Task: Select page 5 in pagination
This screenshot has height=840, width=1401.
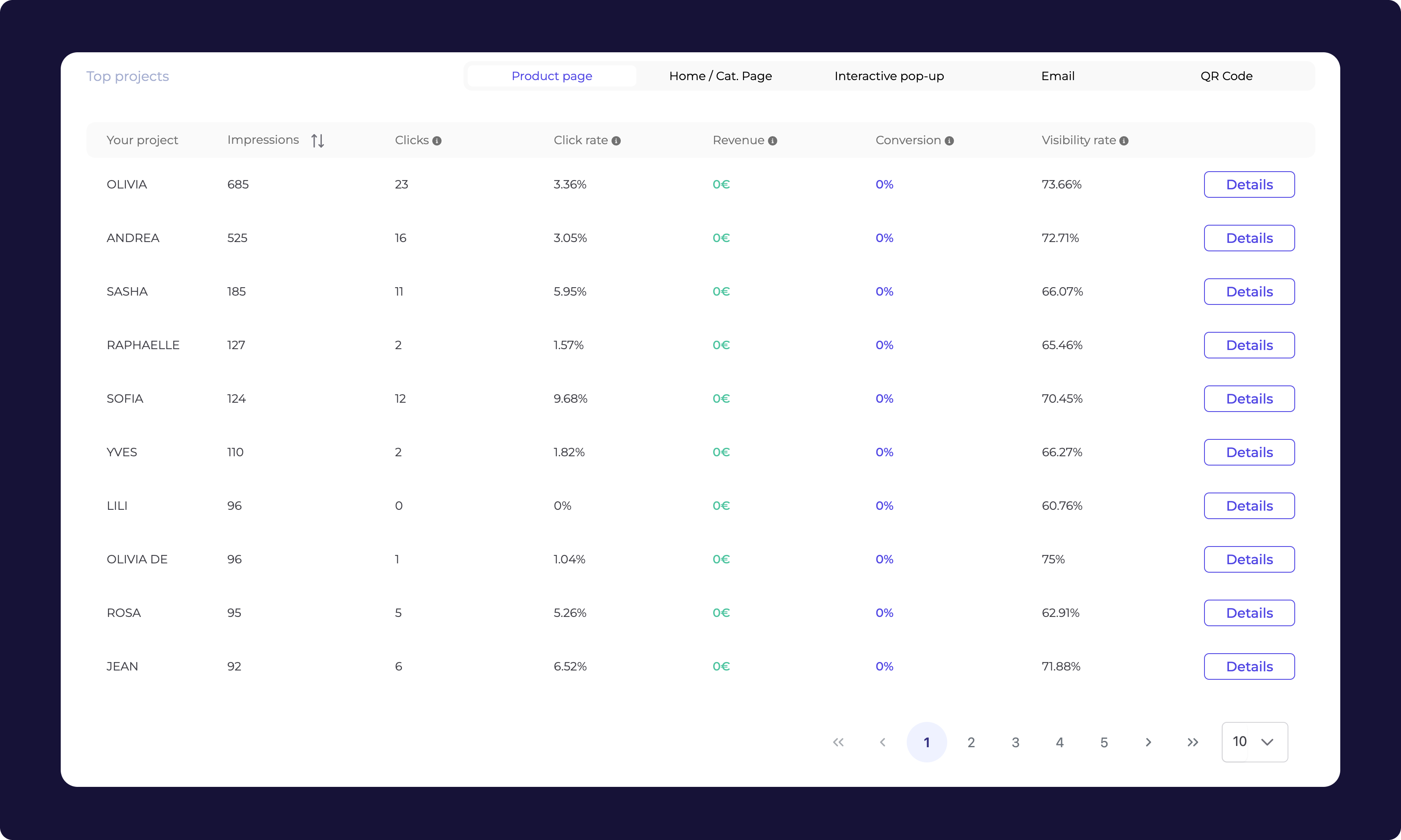Action: [1104, 742]
